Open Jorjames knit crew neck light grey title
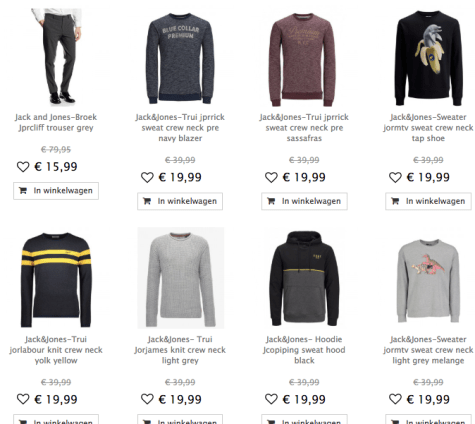 180,350
